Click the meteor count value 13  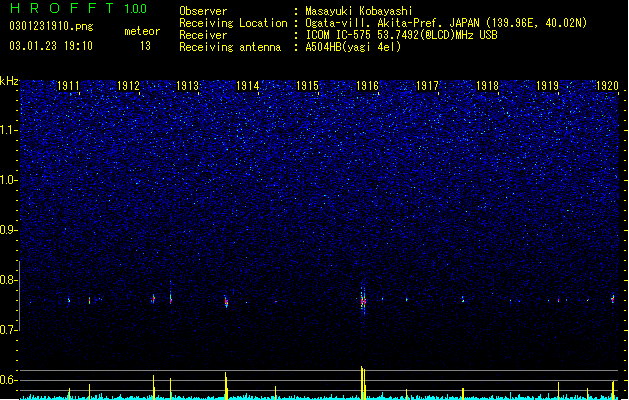point(145,46)
